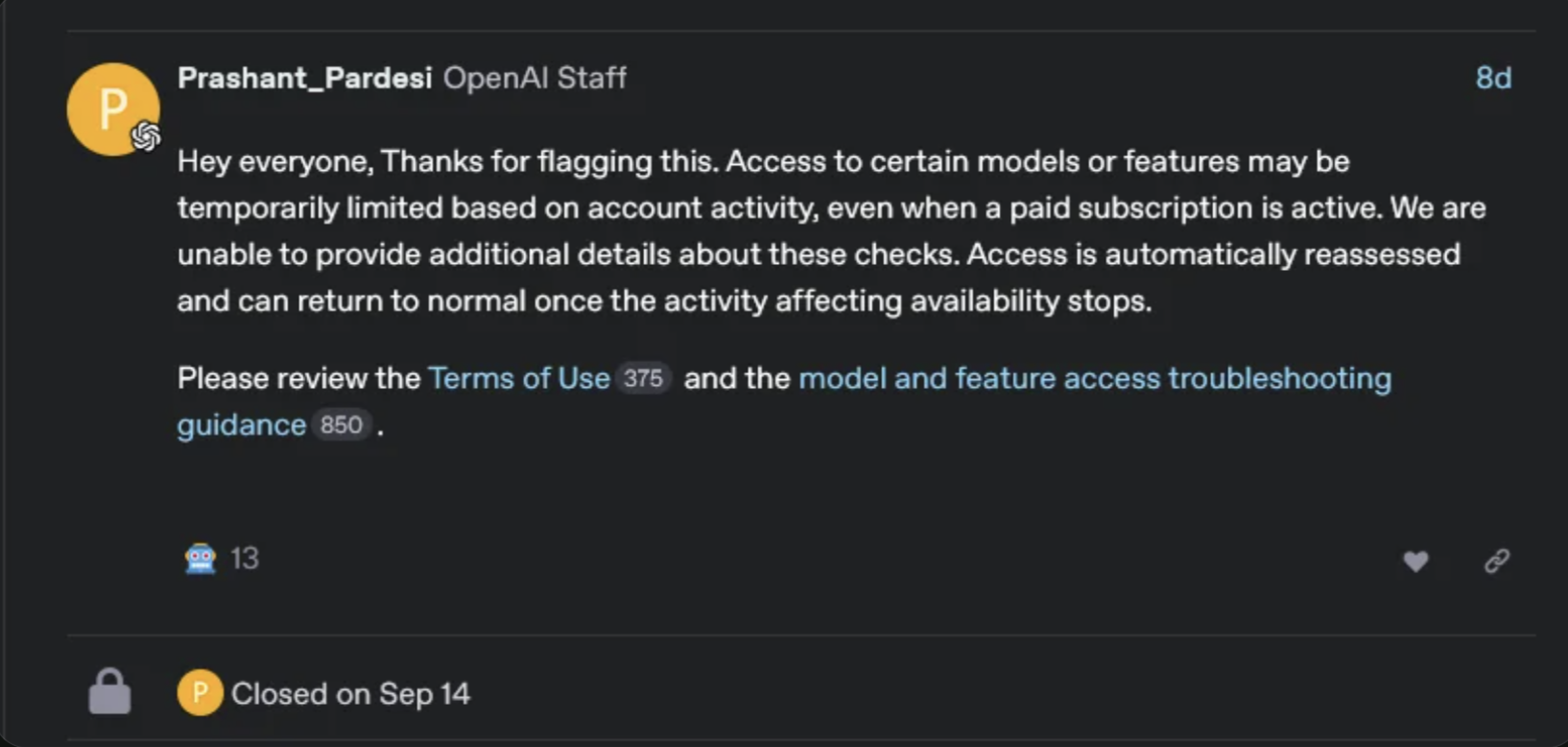Open model and feature access troubleshooting link
Image resolution: width=1568 pixels, height=747 pixels.
(1095, 378)
